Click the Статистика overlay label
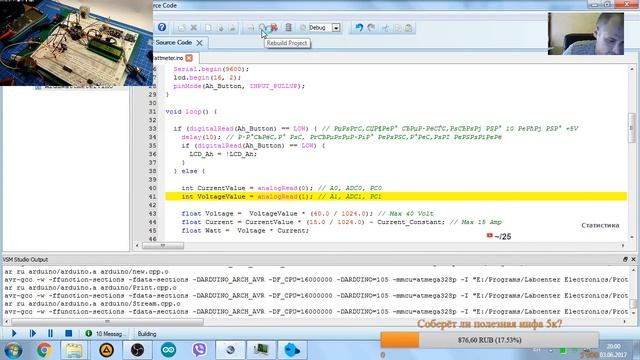 pos(600,225)
